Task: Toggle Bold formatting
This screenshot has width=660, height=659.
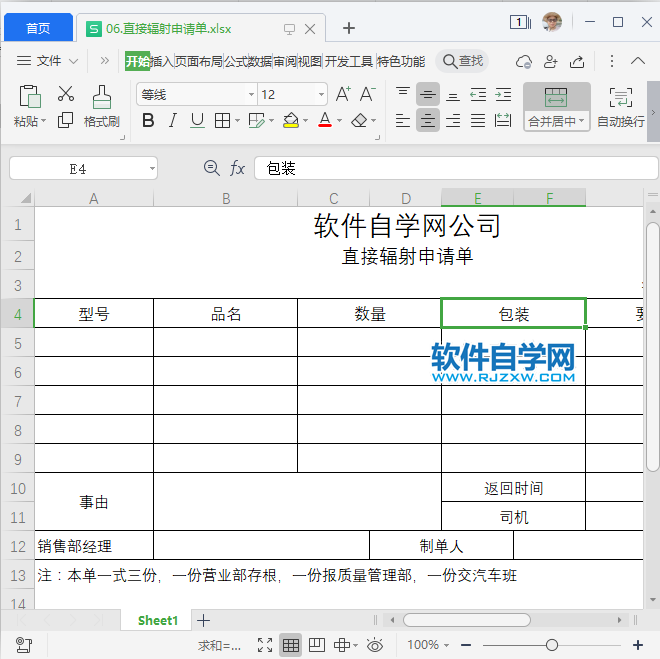Action: (x=148, y=121)
